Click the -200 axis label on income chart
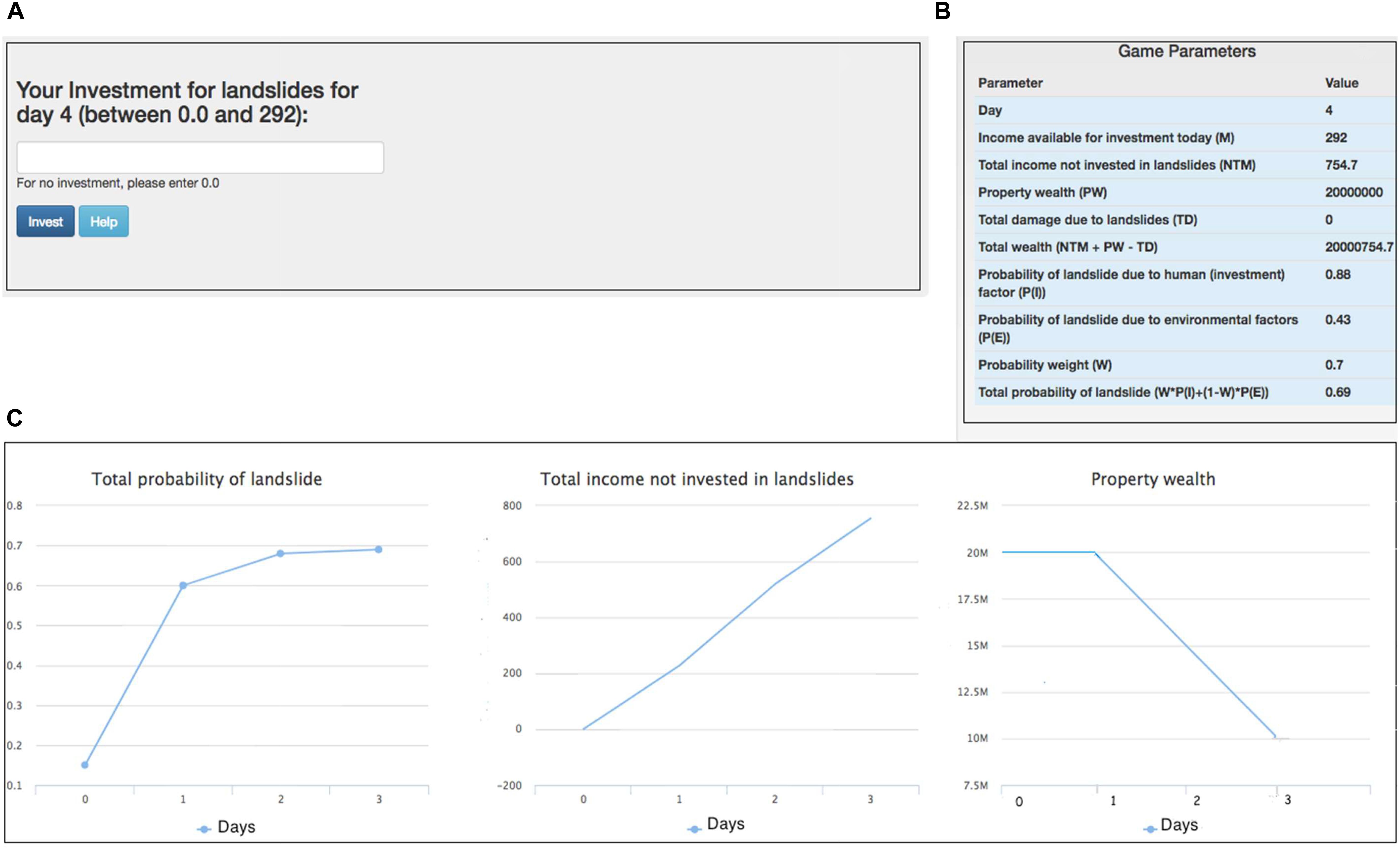The image size is (1400, 849). (509, 785)
